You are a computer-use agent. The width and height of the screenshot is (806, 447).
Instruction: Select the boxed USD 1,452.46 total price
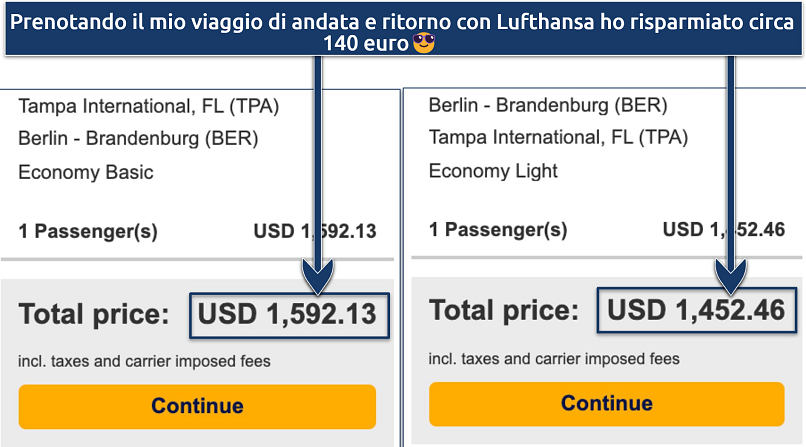coord(697,311)
